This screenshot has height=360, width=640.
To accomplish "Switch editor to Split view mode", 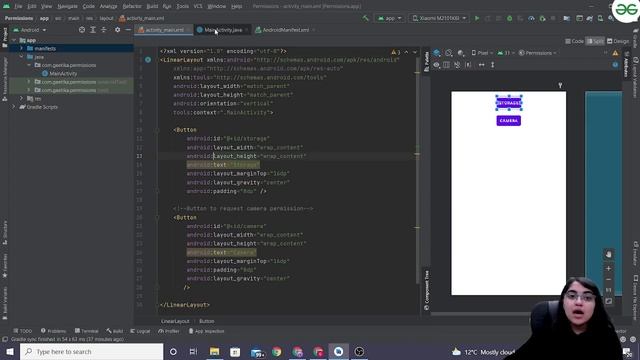I will point(595,41).
